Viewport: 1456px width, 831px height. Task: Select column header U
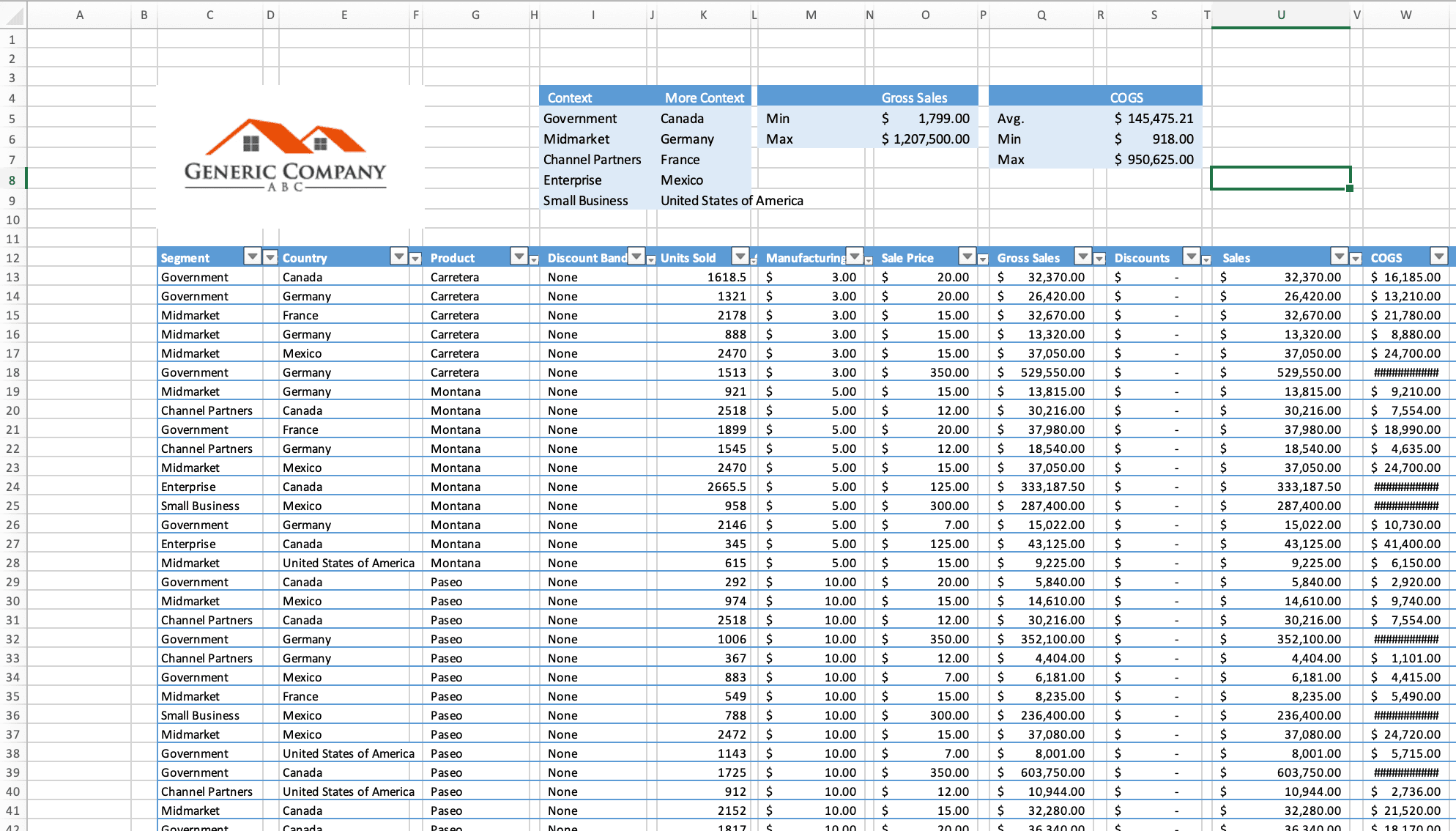1281,15
